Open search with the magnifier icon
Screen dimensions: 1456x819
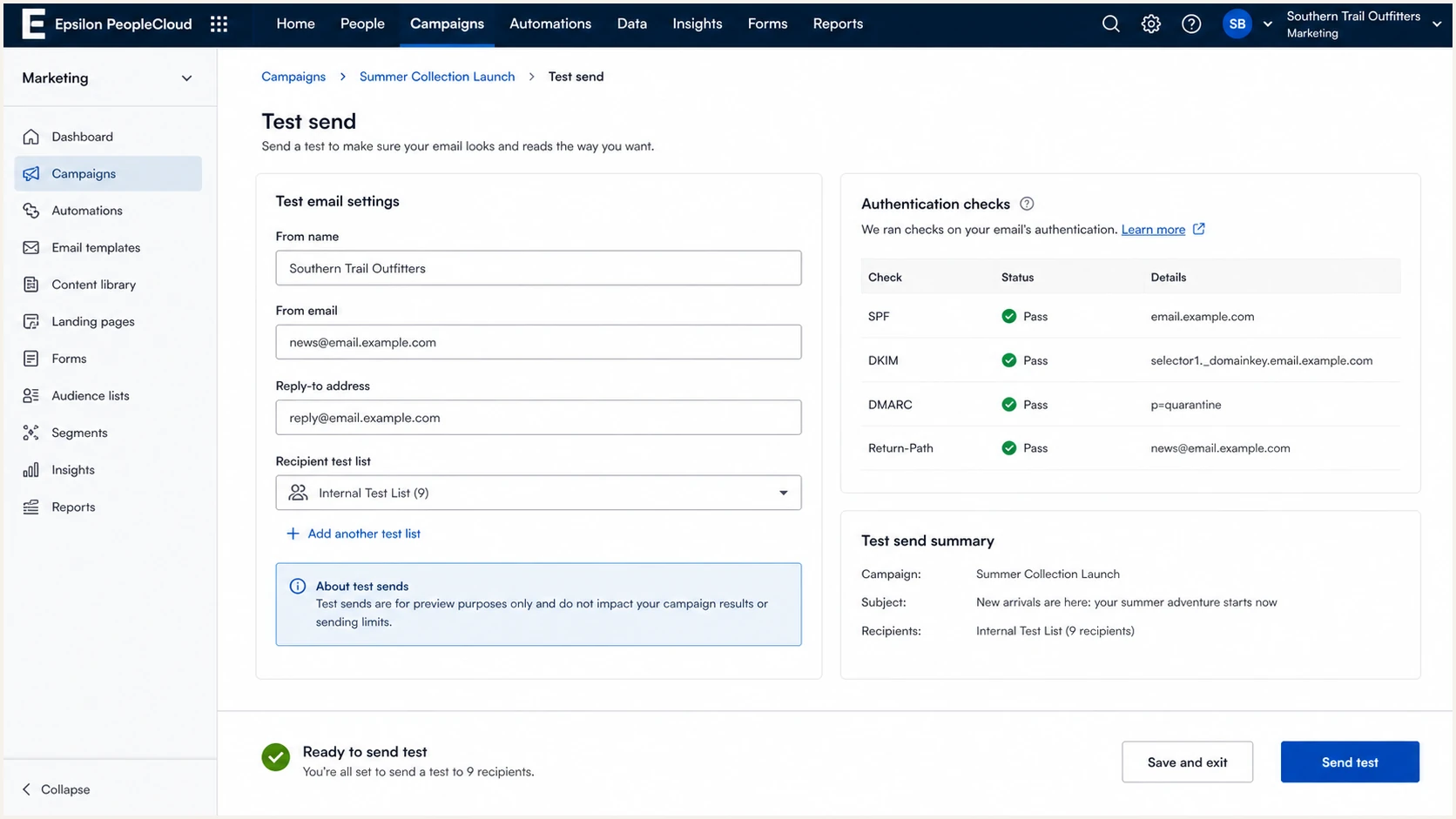(1110, 23)
